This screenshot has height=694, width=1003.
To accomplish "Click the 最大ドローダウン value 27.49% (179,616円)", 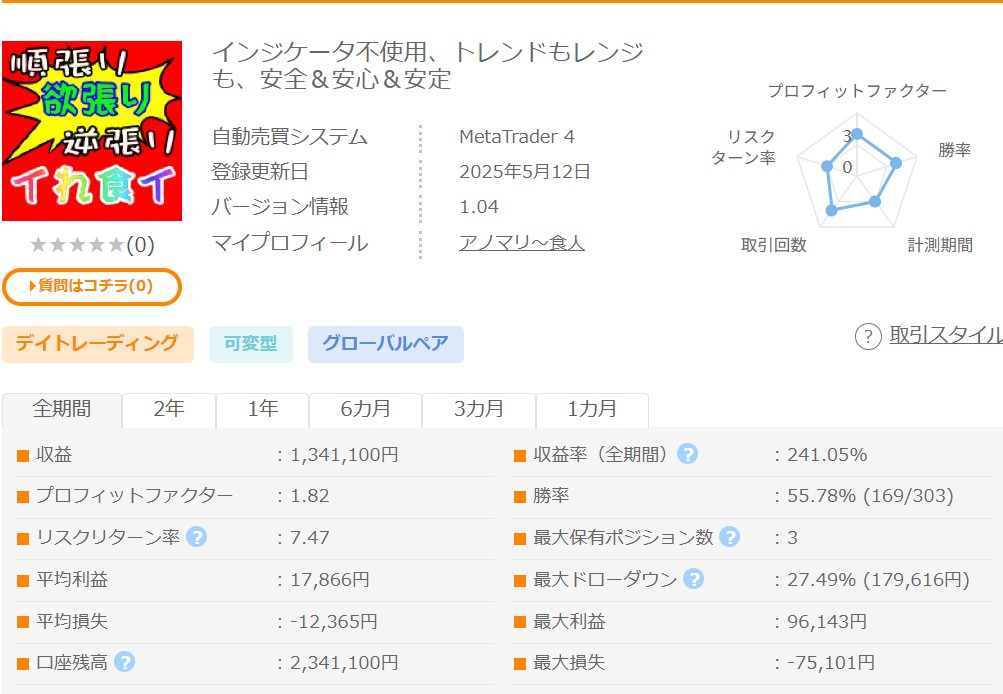I will click(878, 580).
